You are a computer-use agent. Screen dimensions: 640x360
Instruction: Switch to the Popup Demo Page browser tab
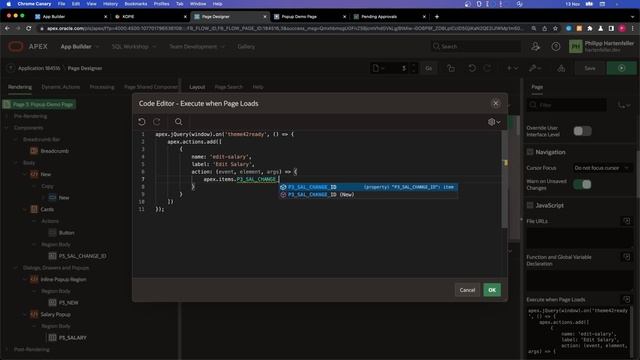[x=309, y=17]
